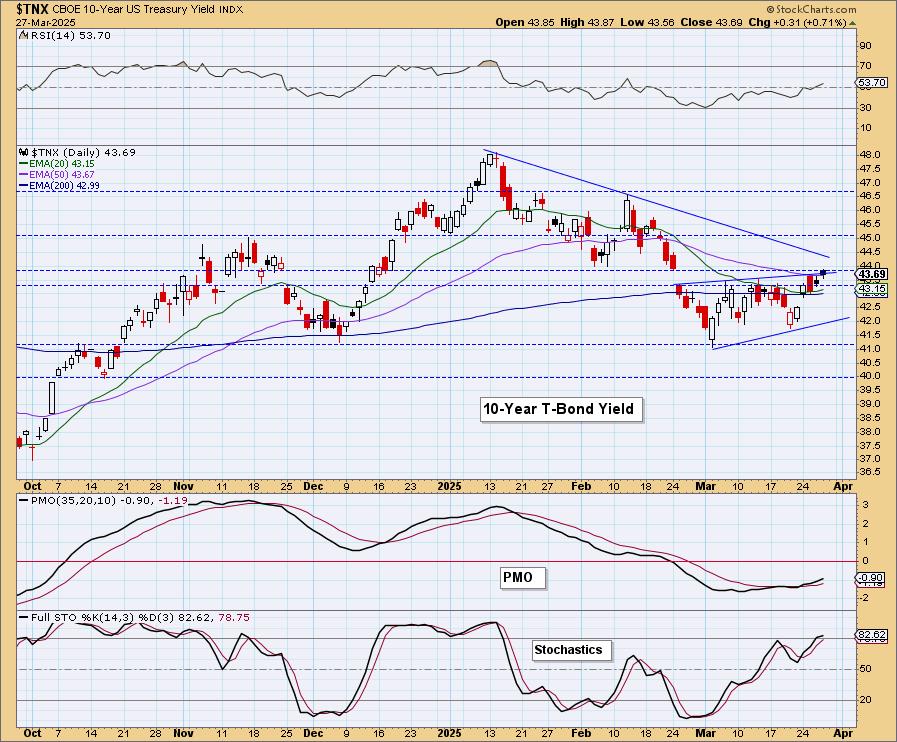Select the 'CBOE 10-Year US Treasury Yield' name
The image size is (897, 742).
click(x=134, y=9)
